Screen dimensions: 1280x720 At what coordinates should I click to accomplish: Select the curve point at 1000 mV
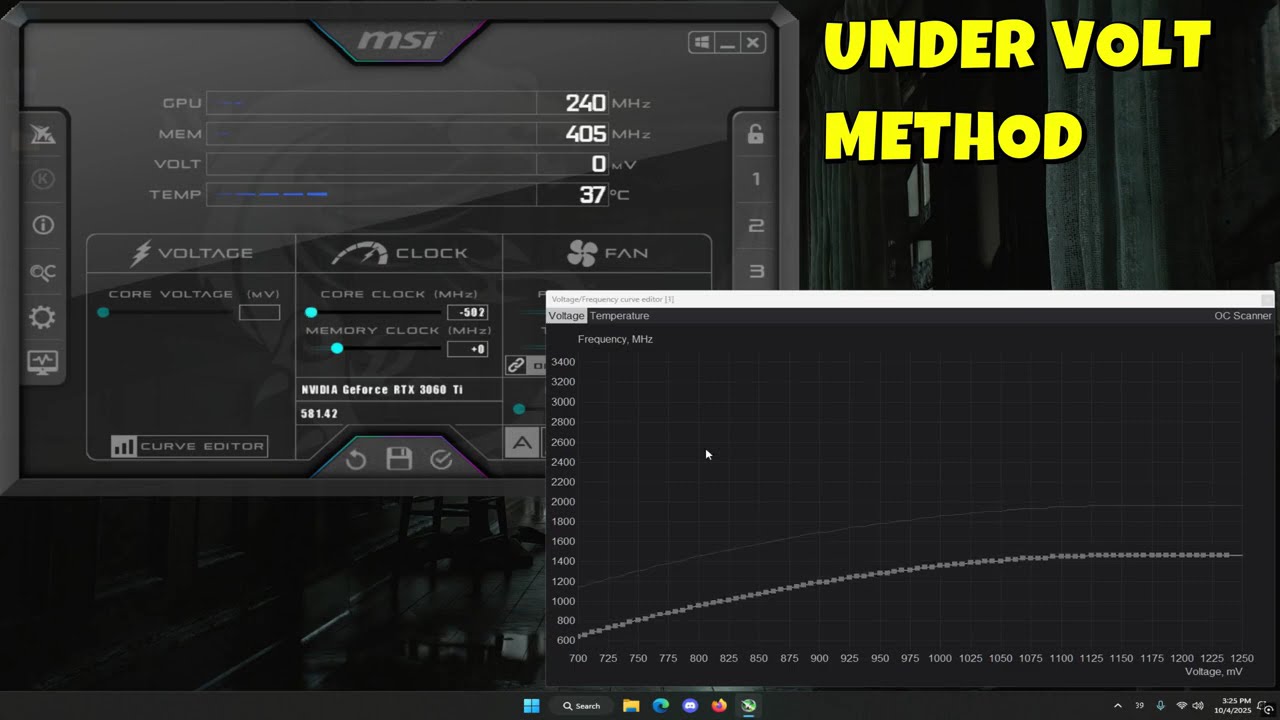[940, 566]
